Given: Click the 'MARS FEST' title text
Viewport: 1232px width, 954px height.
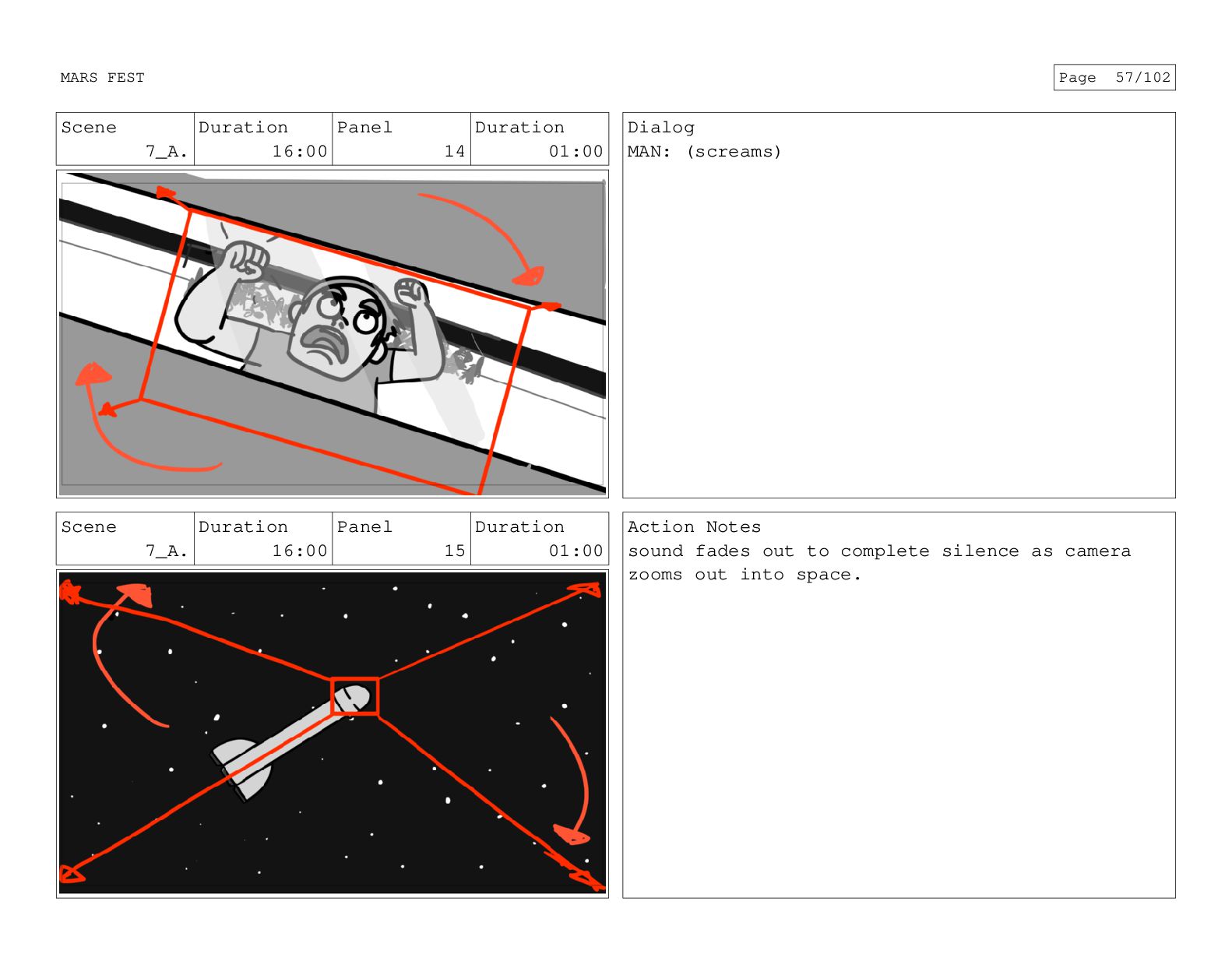Looking at the screenshot, I should click(x=102, y=77).
